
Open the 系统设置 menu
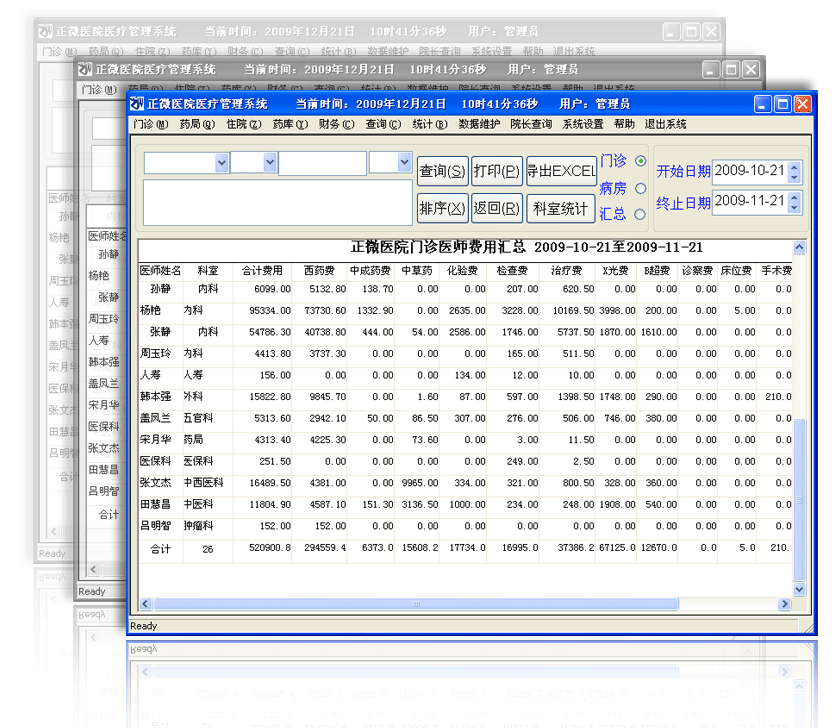583,124
